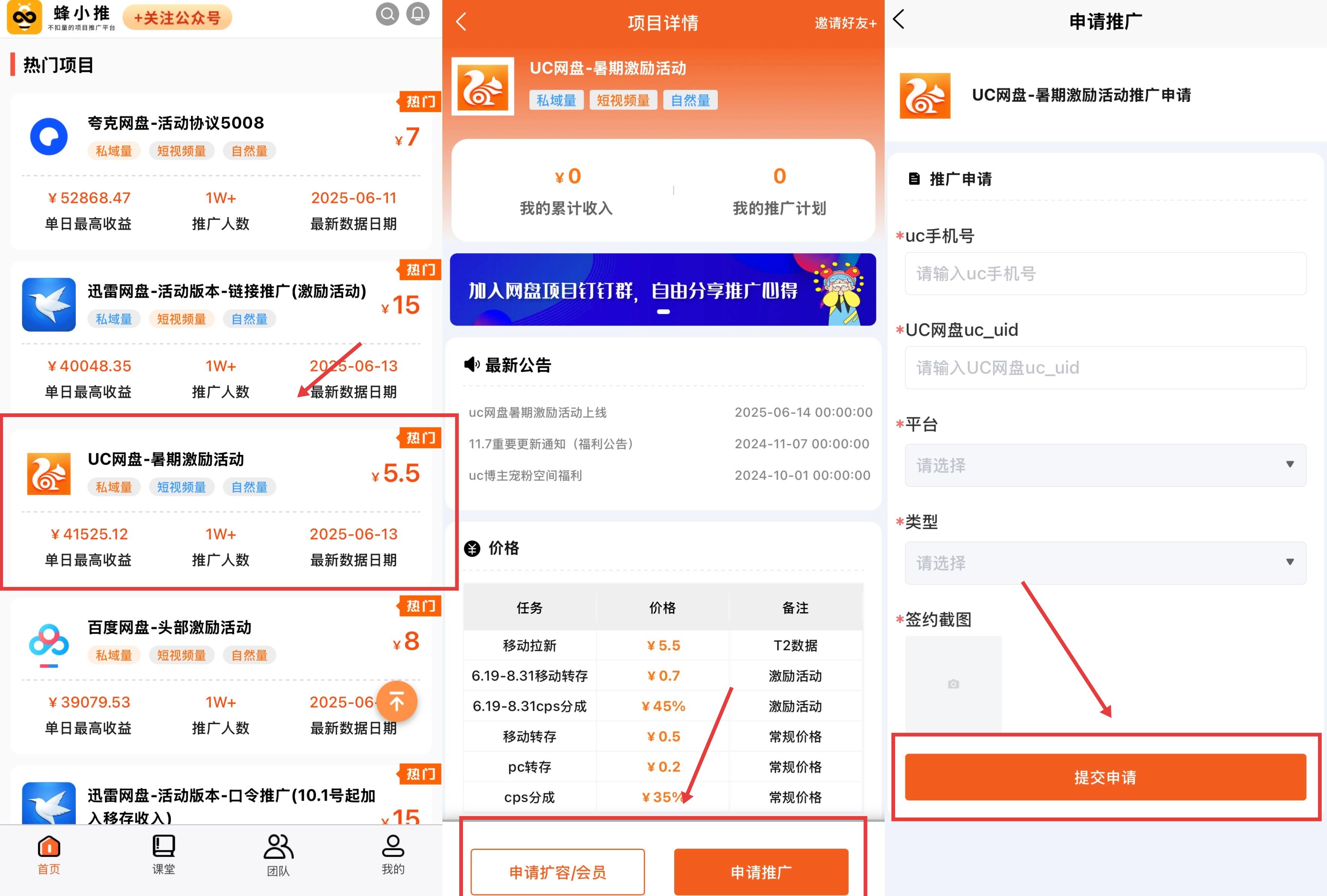Viewport: 1327px width, 896px height.
Task: Go back from the 项目详情 page
Action: pyautogui.click(x=461, y=22)
